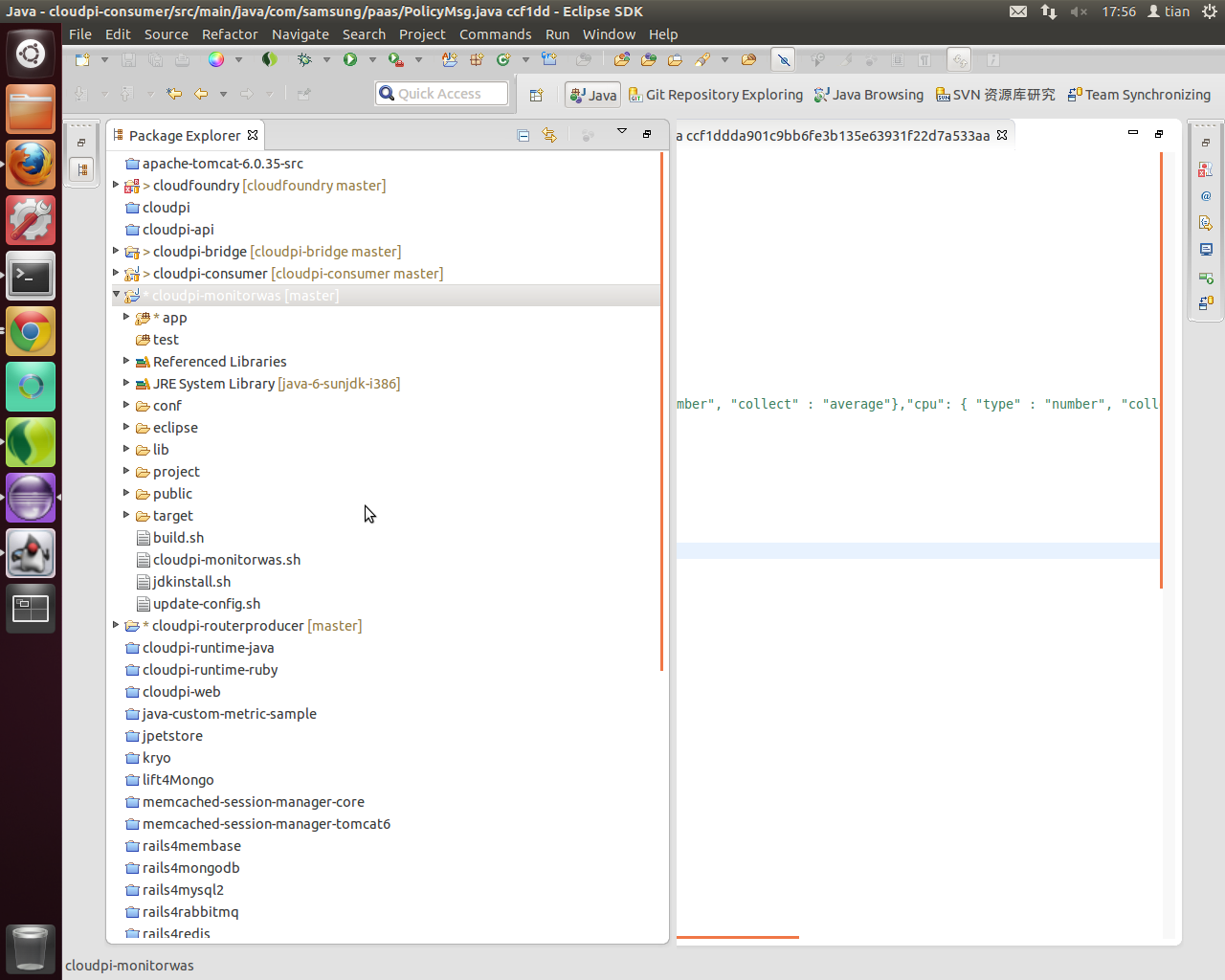Launch Firefox from the Ubuntu dock
The height and width of the screenshot is (980, 1225).
[x=31, y=166]
